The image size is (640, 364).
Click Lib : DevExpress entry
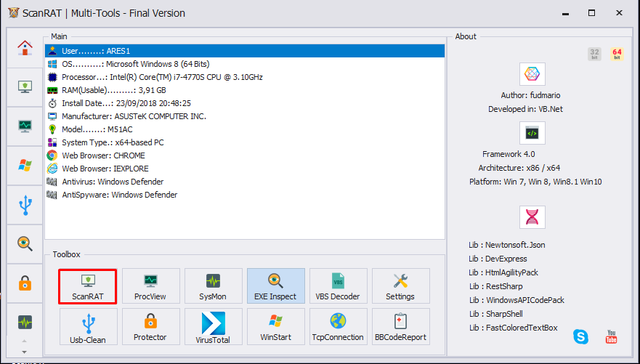[498, 259]
